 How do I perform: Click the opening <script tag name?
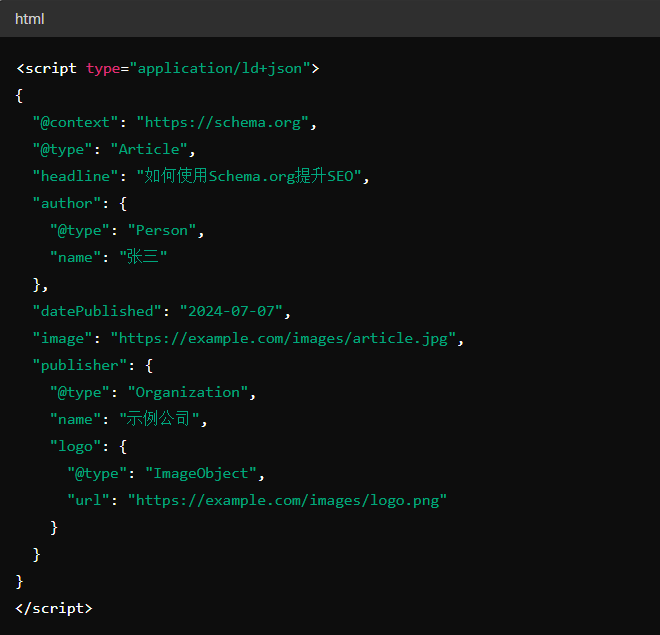(x=46, y=69)
